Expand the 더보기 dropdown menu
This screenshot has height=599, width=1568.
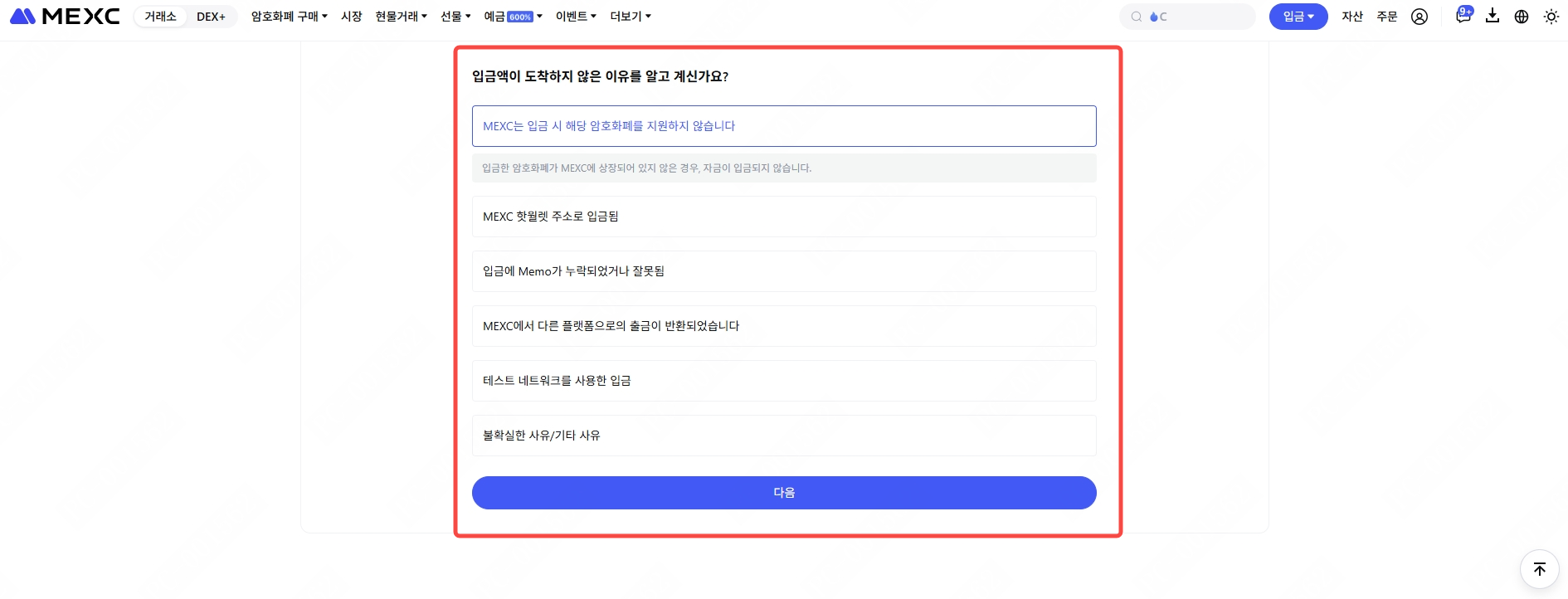[x=631, y=17]
